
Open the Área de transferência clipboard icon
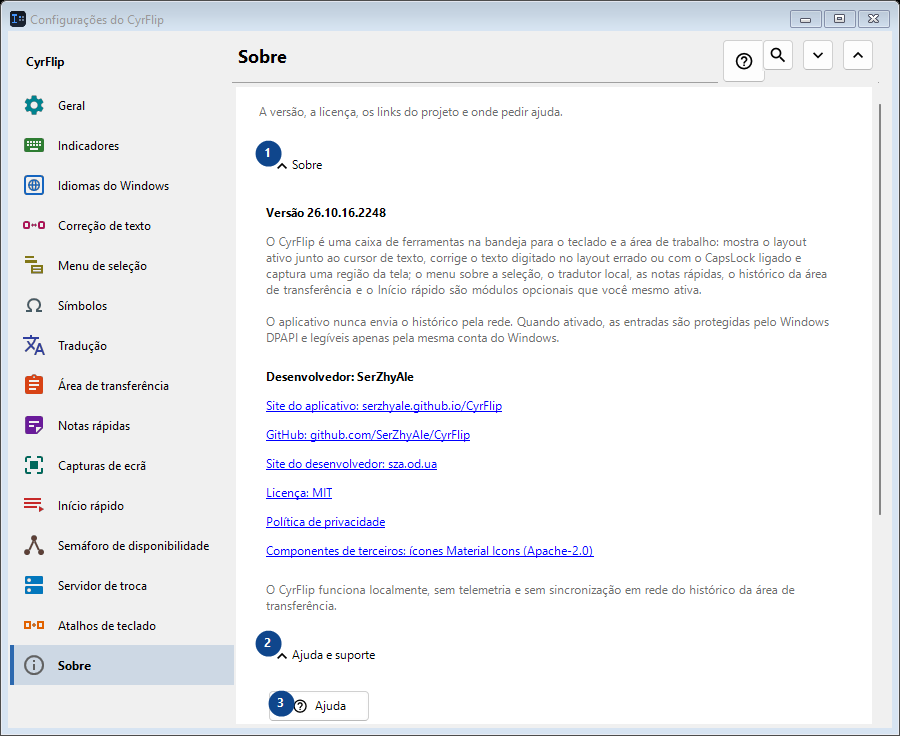pyautogui.click(x=34, y=385)
